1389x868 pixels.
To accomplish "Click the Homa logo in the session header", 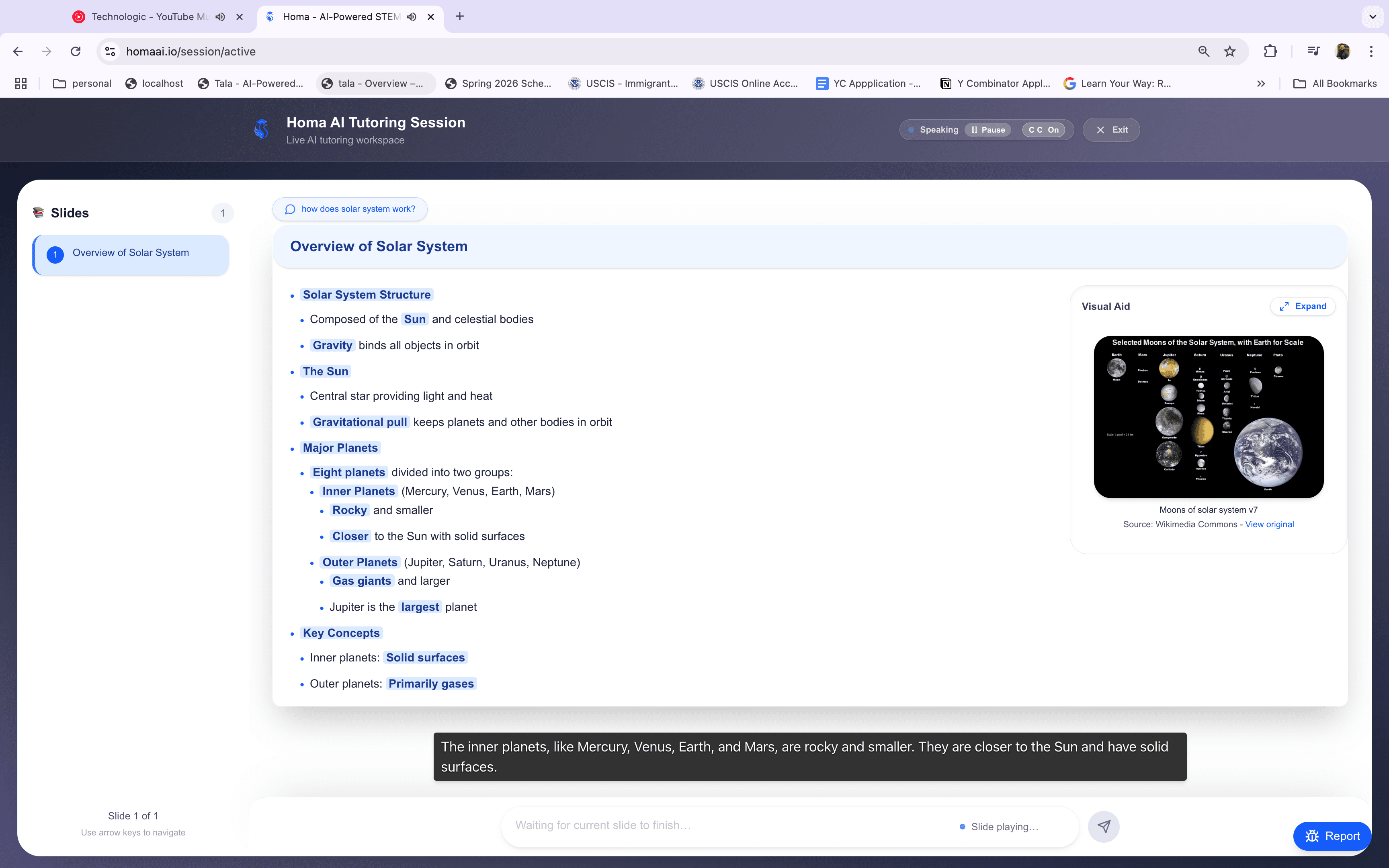I will pos(262,129).
